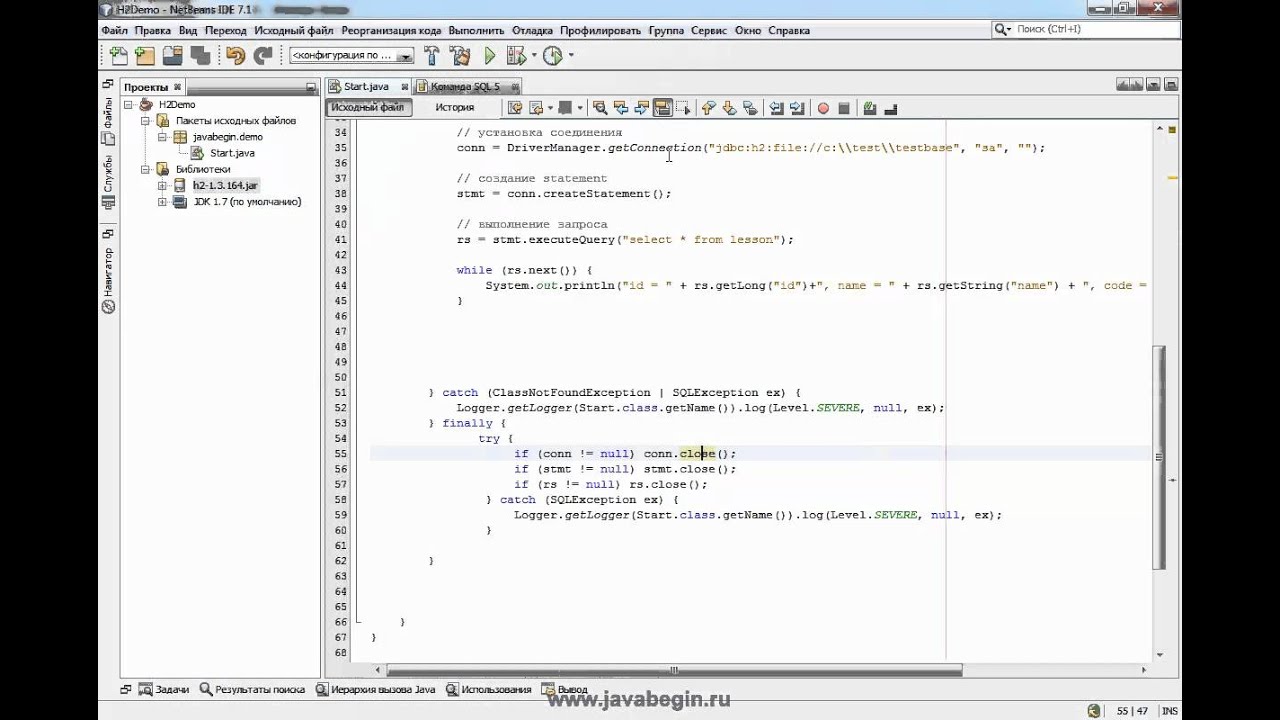The width and height of the screenshot is (1280, 720).
Task: Click Shift Line Right icon
Action: [797, 108]
